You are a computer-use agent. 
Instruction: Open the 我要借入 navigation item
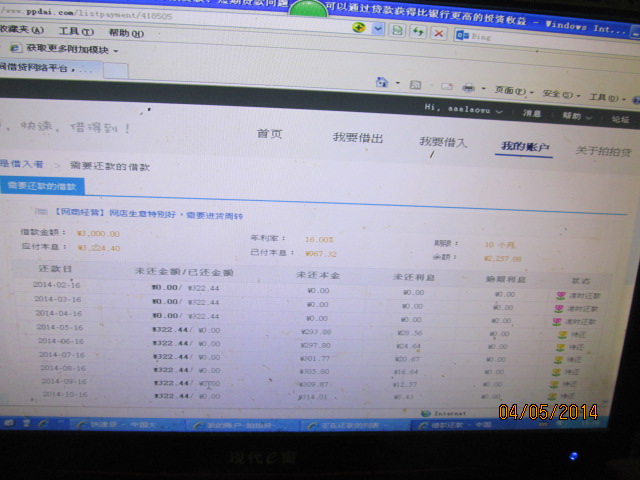coord(443,142)
